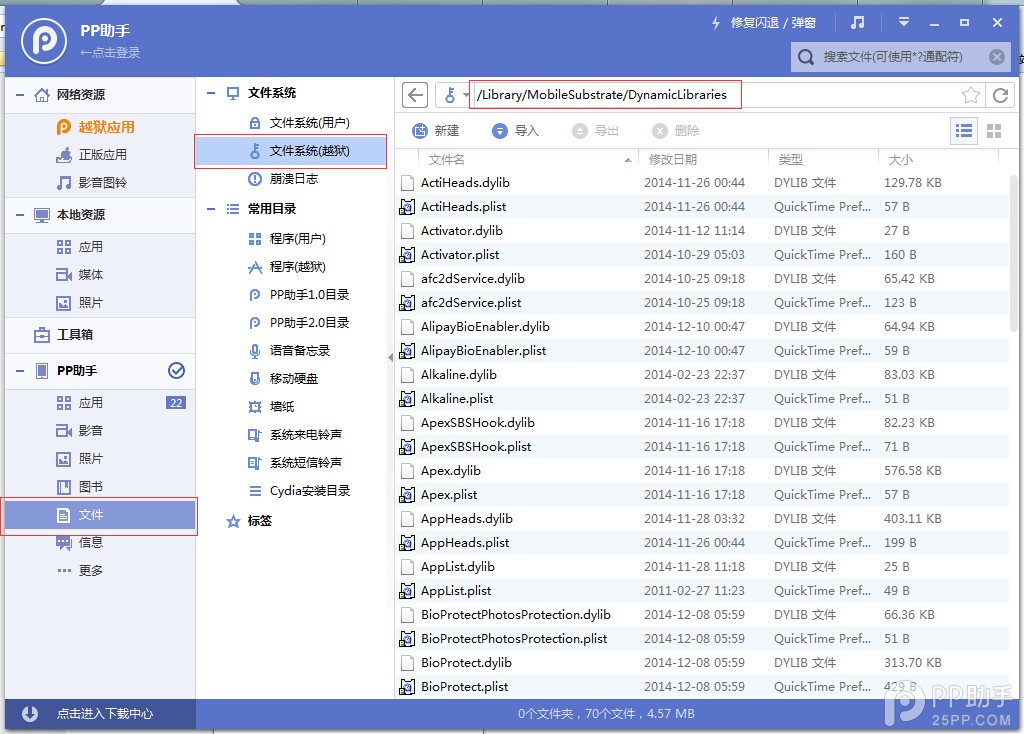Toggle the favorite star in the address bar
1024x734 pixels.
point(971,95)
